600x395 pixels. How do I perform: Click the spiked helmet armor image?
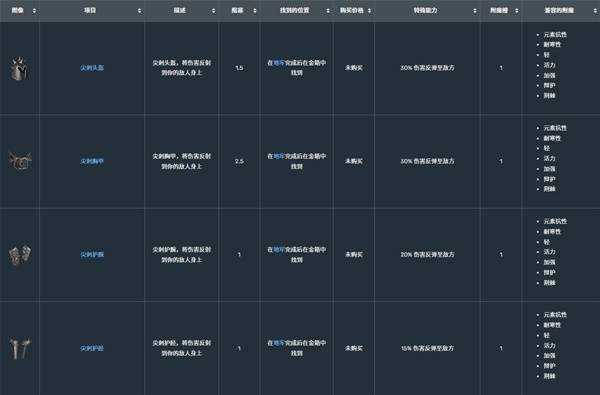[20, 69]
